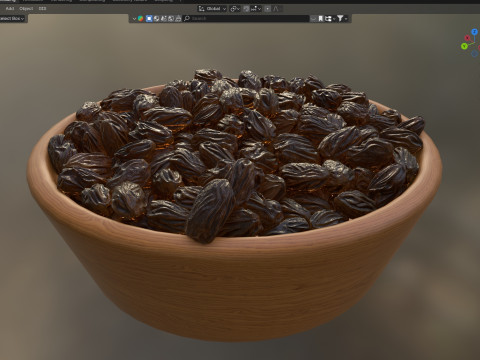The height and width of the screenshot is (360, 480).
Task: Open the snapping options dropdown
Action: click(x=256, y=9)
